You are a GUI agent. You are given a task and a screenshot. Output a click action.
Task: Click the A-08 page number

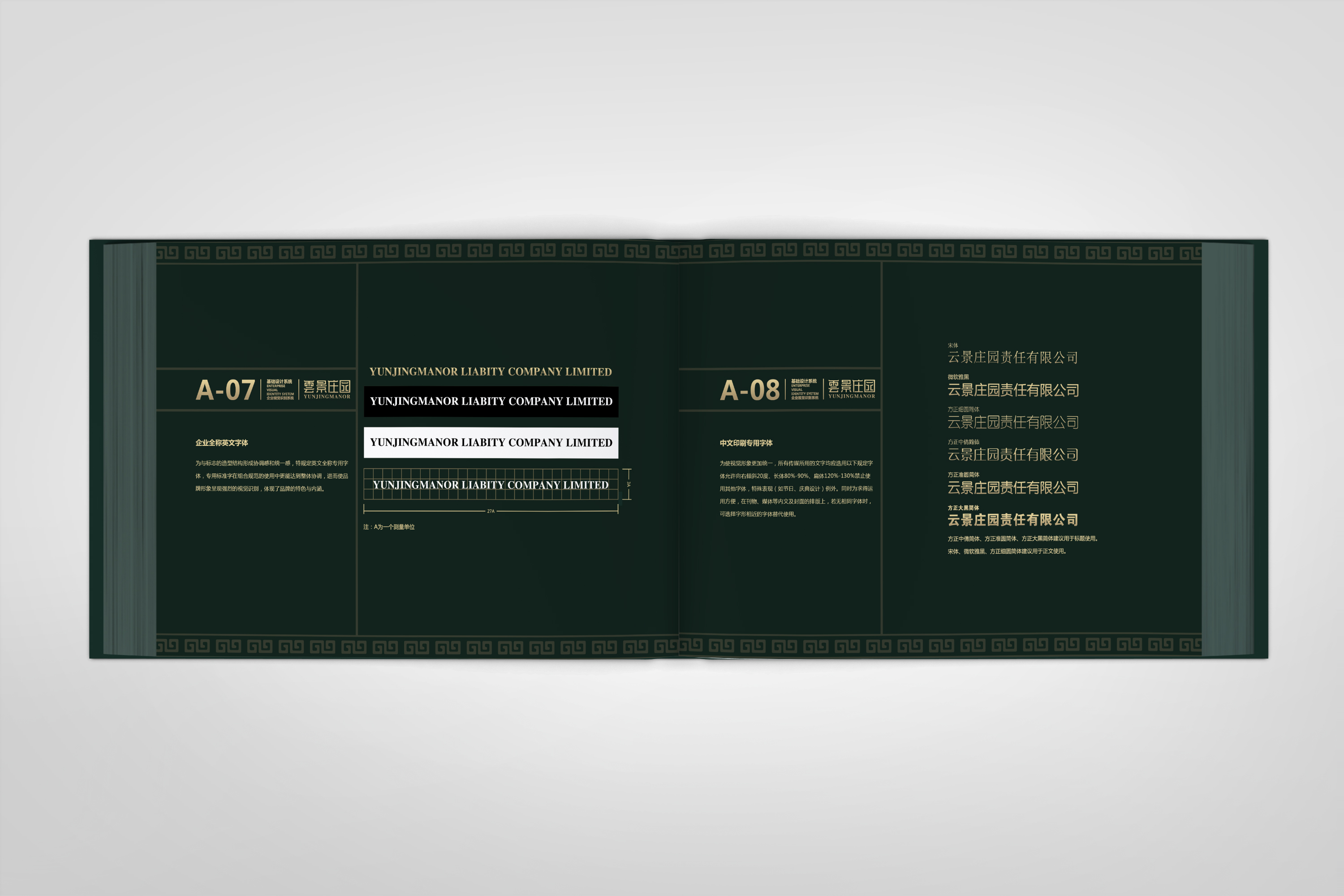(750, 390)
